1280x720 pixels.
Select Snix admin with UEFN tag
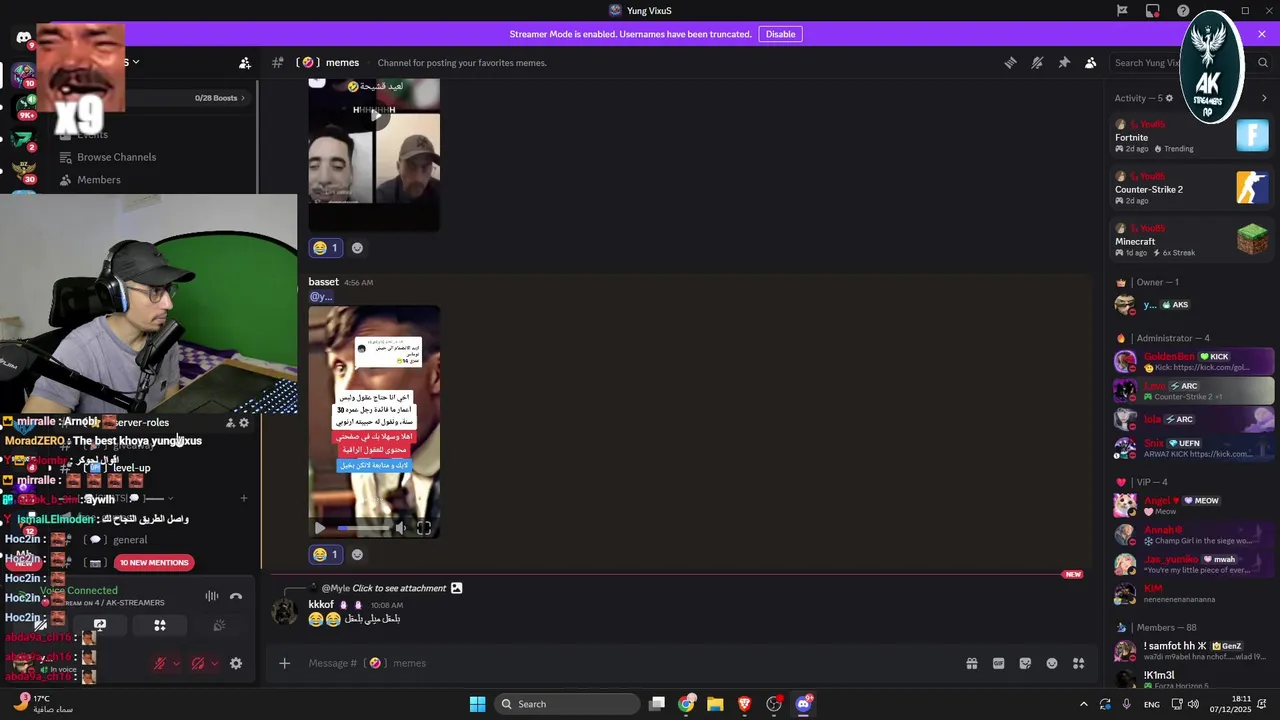click(1193, 448)
